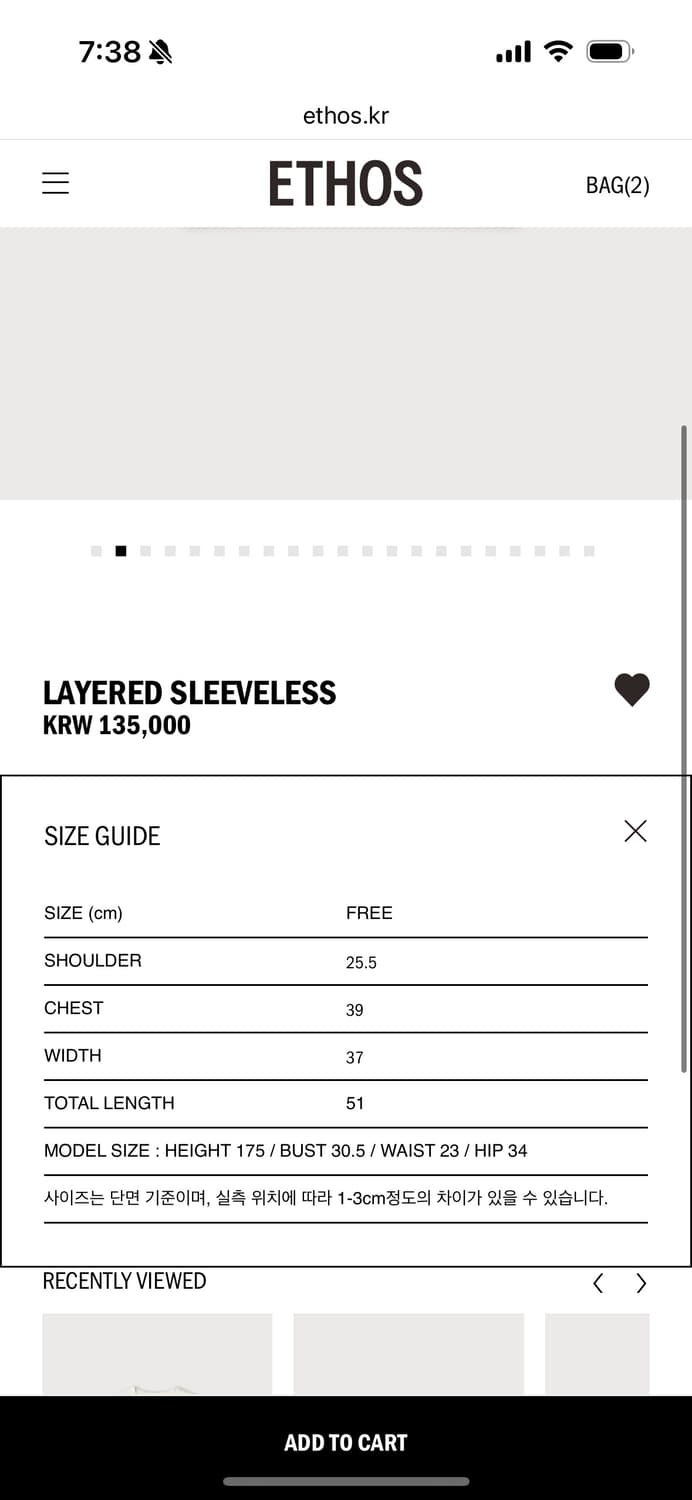Open second recently viewed product thumbnail
The image size is (692, 1500).
pos(408,1354)
